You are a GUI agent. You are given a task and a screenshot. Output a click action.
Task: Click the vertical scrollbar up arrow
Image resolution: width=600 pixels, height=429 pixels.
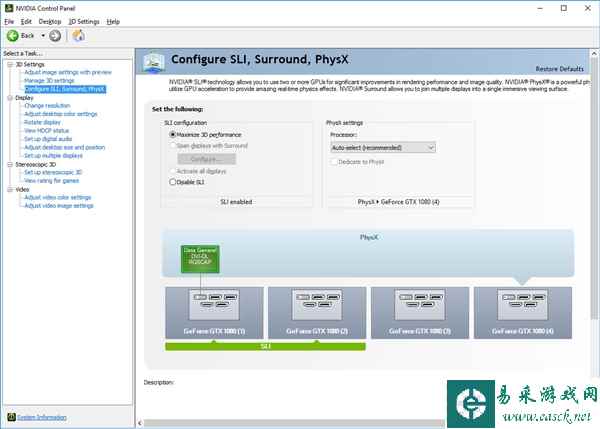click(x=594, y=54)
